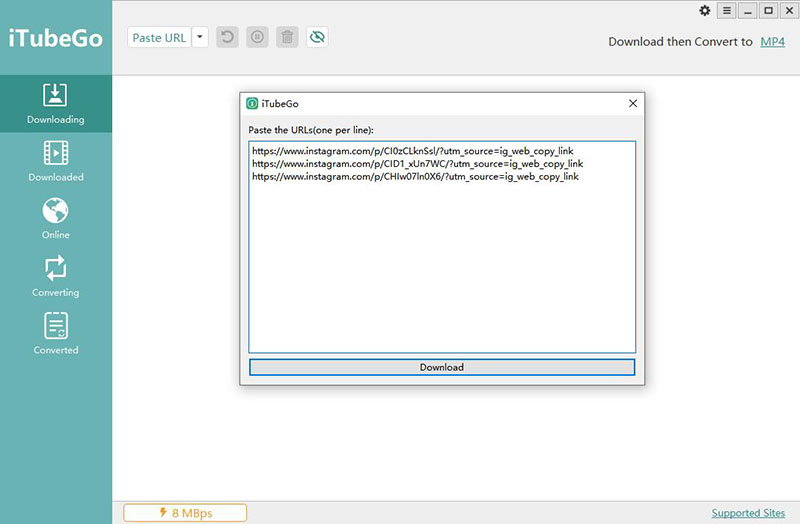Open the Converted section in sidebar
The image size is (800, 524).
[56, 334]
